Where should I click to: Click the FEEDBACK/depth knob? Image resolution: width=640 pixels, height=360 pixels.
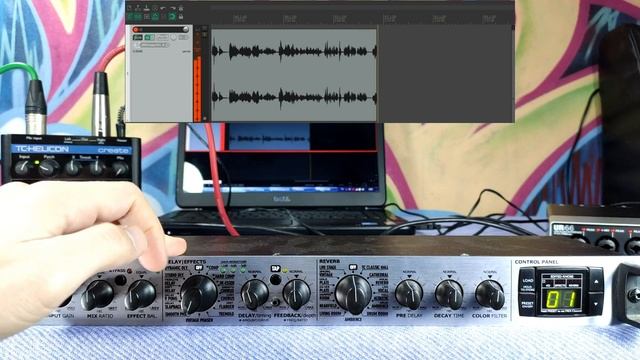296,294
